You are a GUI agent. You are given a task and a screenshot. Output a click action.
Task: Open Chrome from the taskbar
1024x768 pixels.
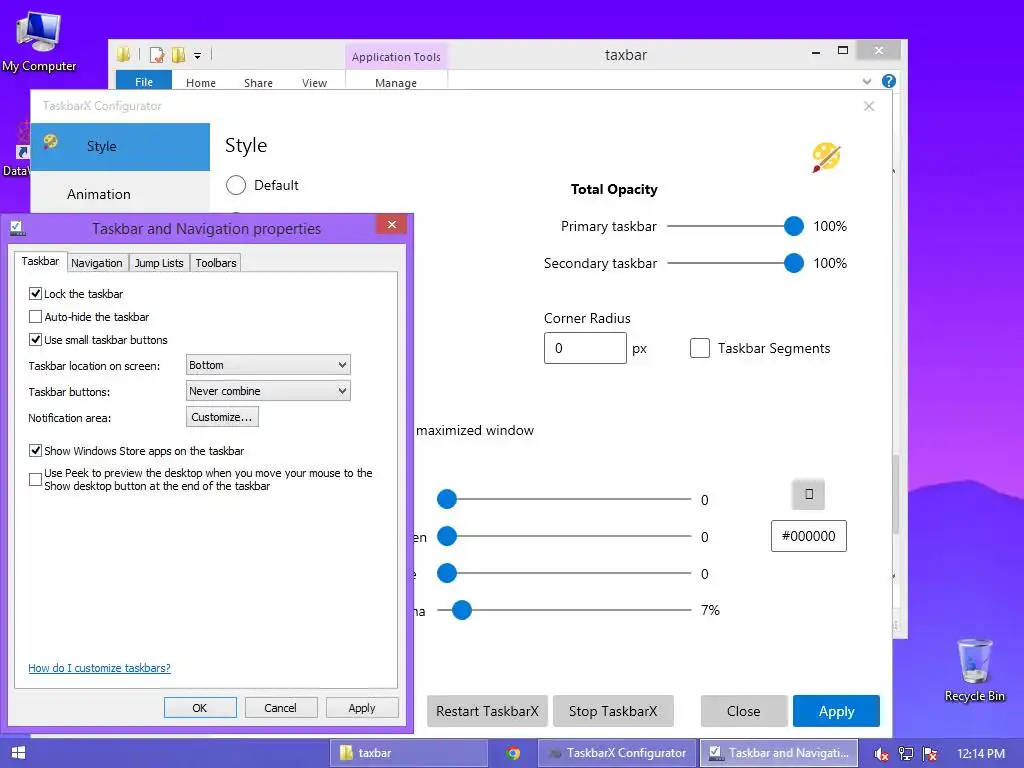click(x=513, y=753)
